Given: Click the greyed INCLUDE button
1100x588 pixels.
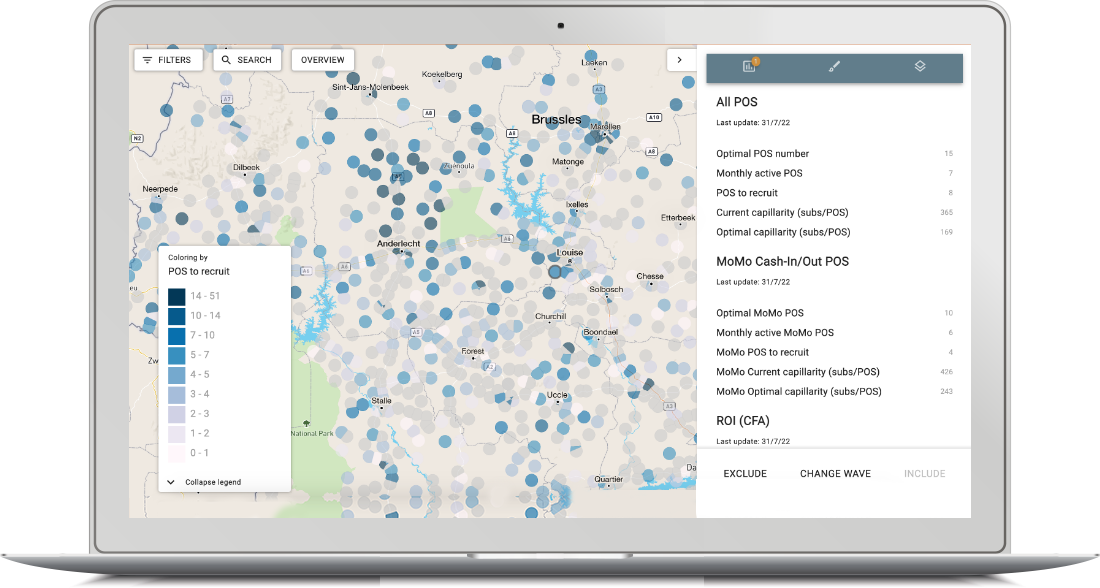Looking at the screenshot, I should pos(925,474).
